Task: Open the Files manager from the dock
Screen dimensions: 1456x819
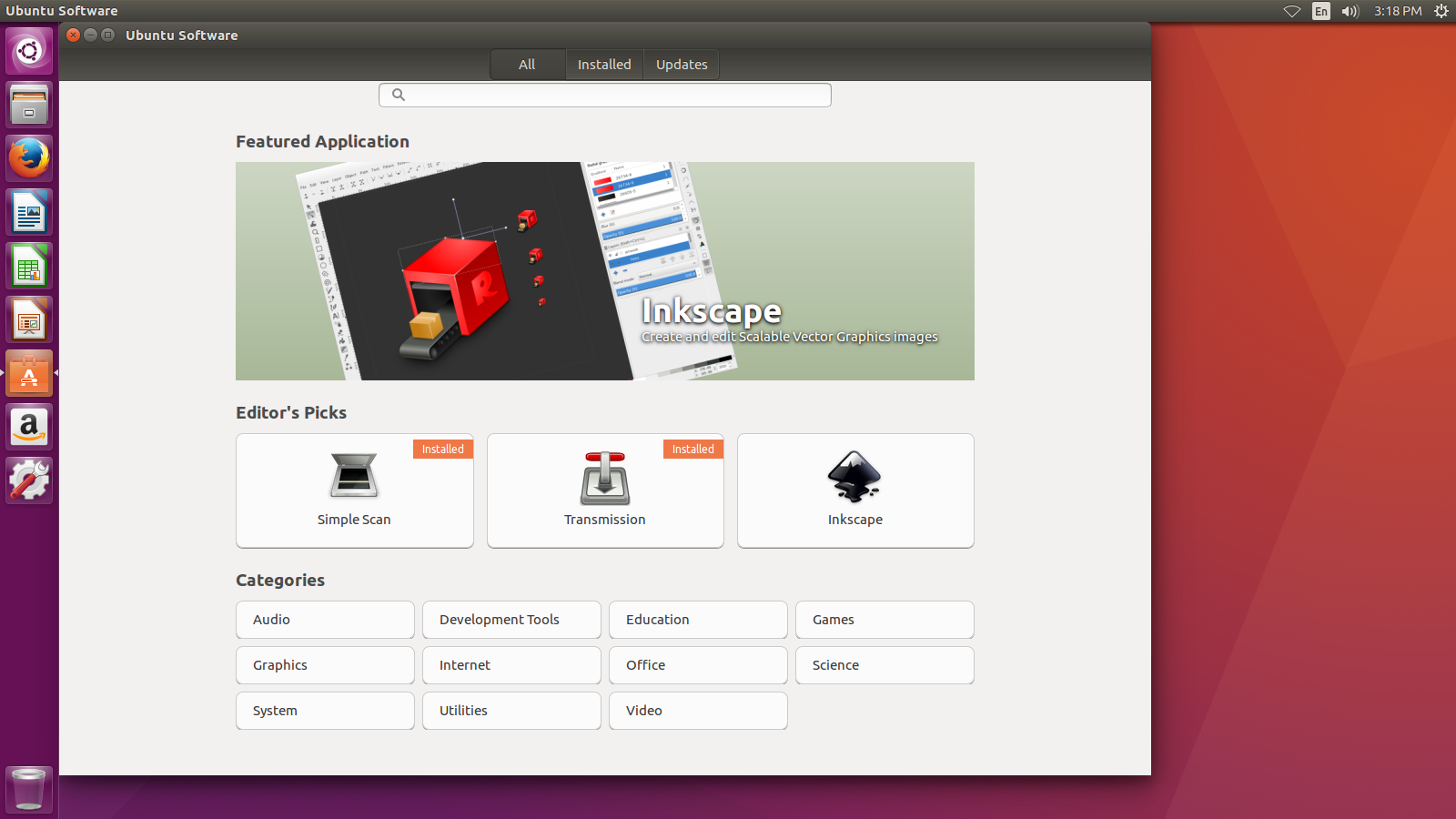Action: [29, 105]
